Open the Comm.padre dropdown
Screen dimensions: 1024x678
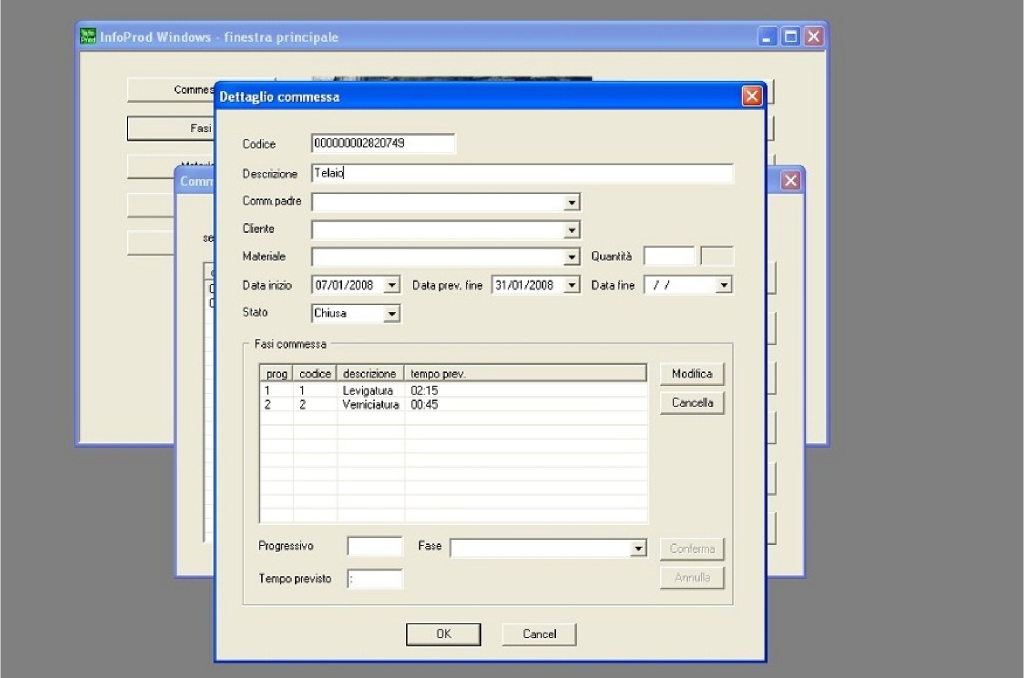pyautogui.click(x=571, y=203)
